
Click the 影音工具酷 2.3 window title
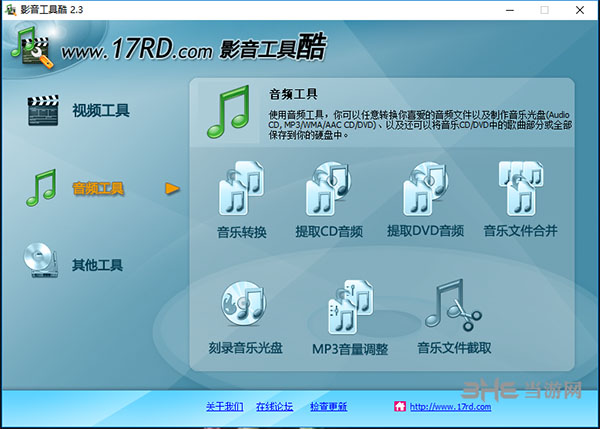52,10
